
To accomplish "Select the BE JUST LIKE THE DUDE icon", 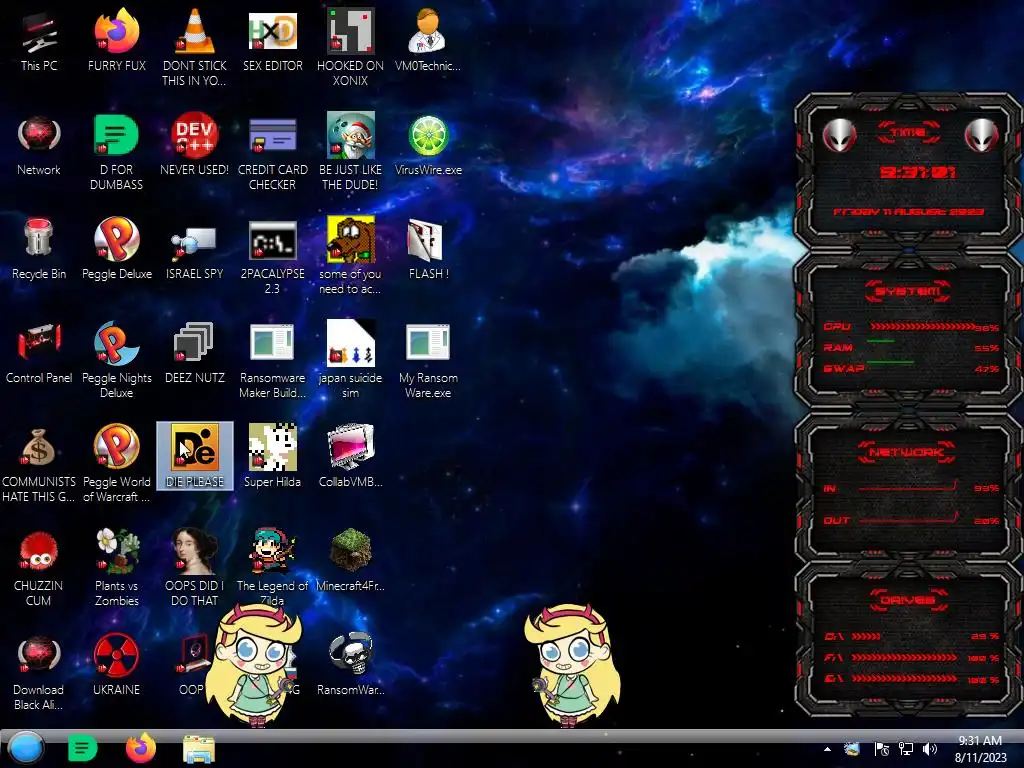I will pos(351,135).
